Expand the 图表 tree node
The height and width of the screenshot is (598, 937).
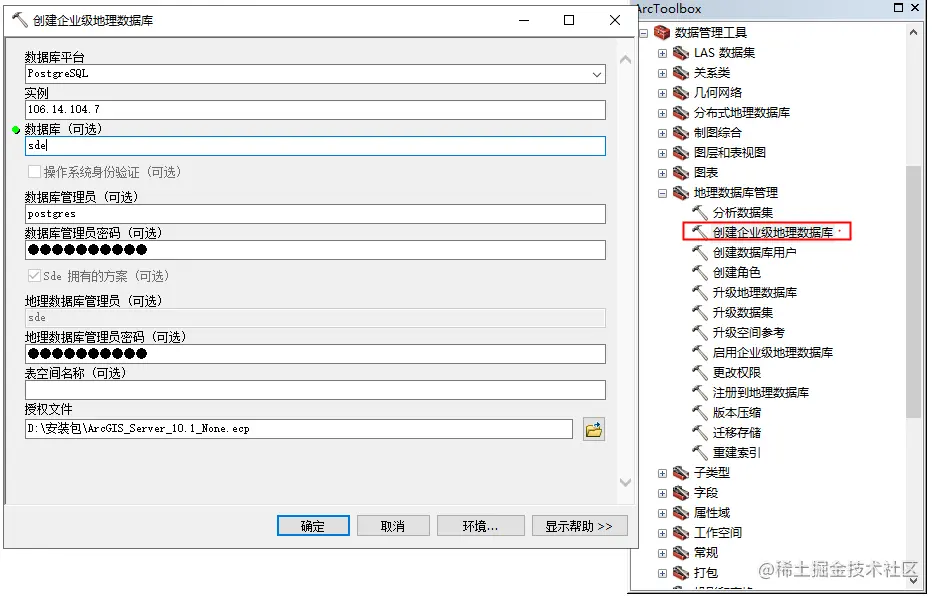[x=662, y=173]
